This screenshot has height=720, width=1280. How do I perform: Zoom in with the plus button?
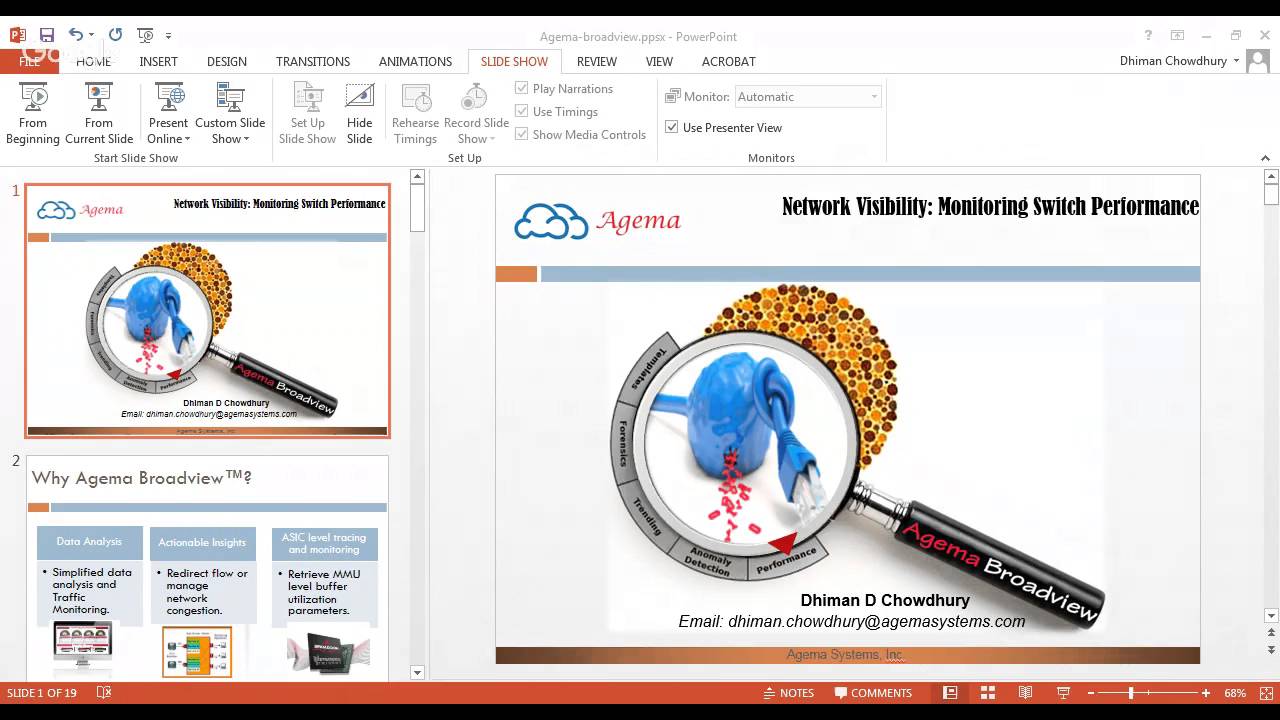pos(1206,693)
